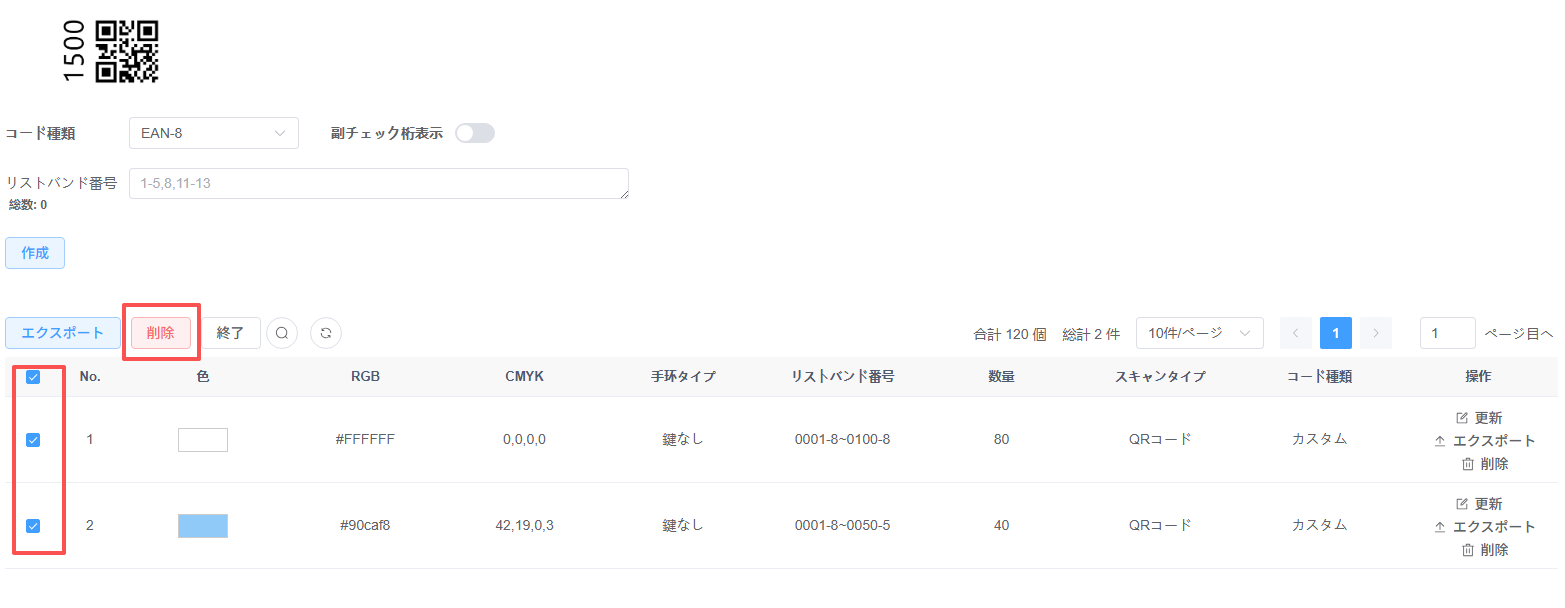The height and width of the screenshot is (608, 1565).
Task: Click the 作成 create button
Action: [35, 253]
